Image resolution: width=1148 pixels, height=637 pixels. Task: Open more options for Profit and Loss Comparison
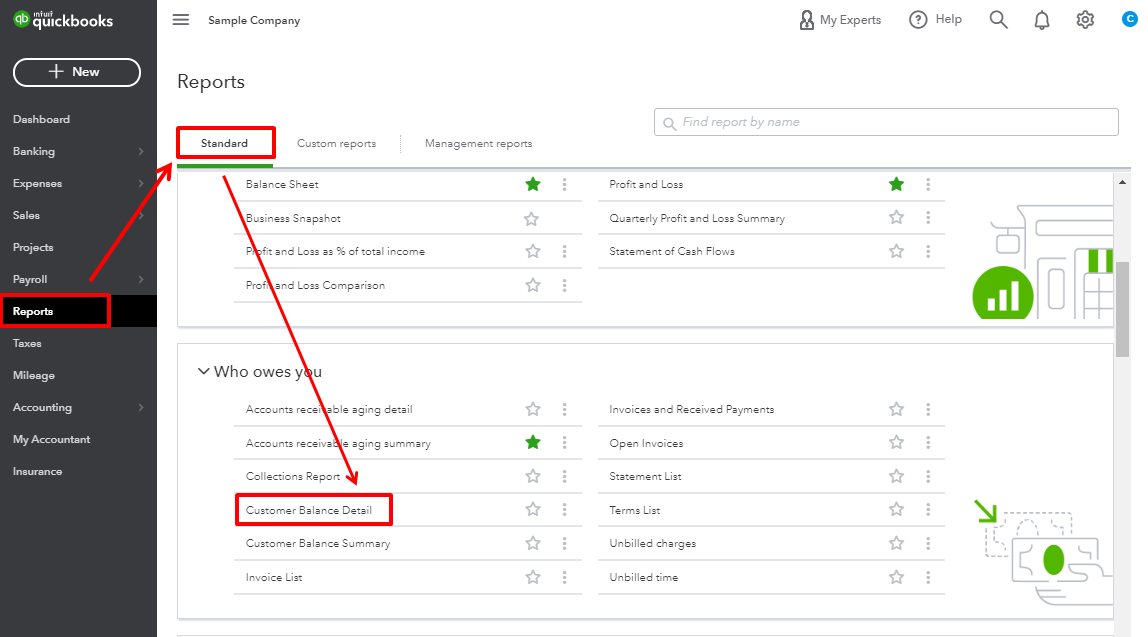click(x=564, y=286)
